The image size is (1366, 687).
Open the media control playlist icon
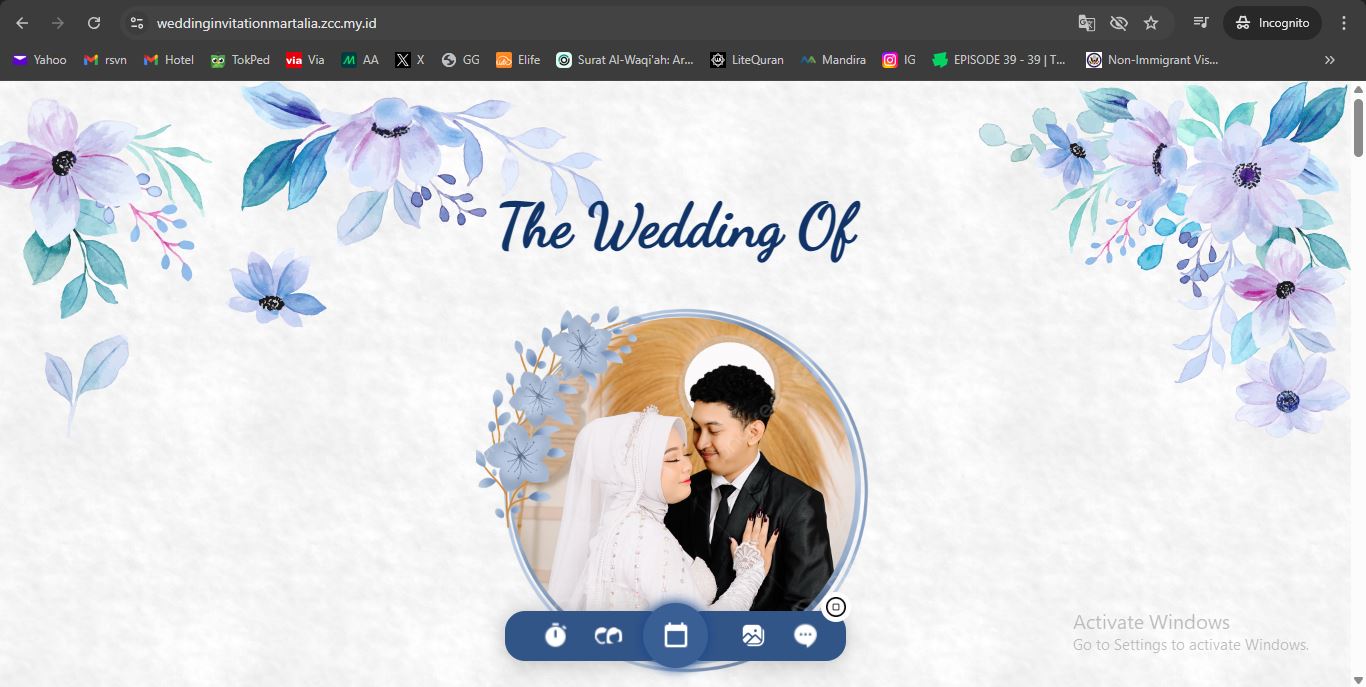point(1201,23)
